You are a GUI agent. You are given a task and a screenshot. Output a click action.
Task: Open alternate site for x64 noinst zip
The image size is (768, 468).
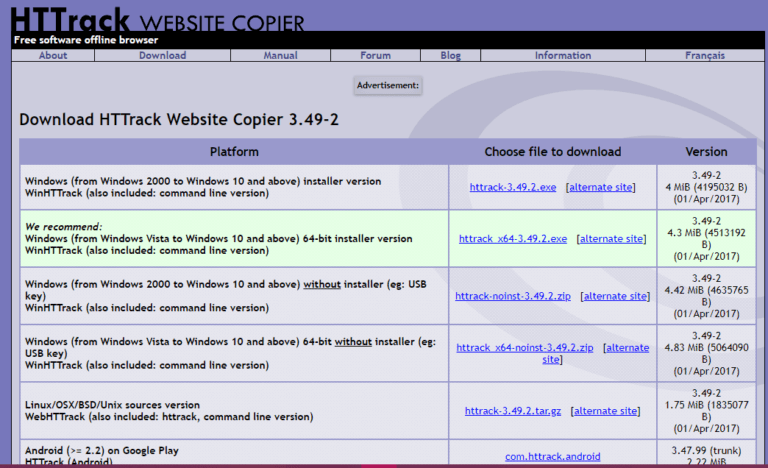coord(625,348)
